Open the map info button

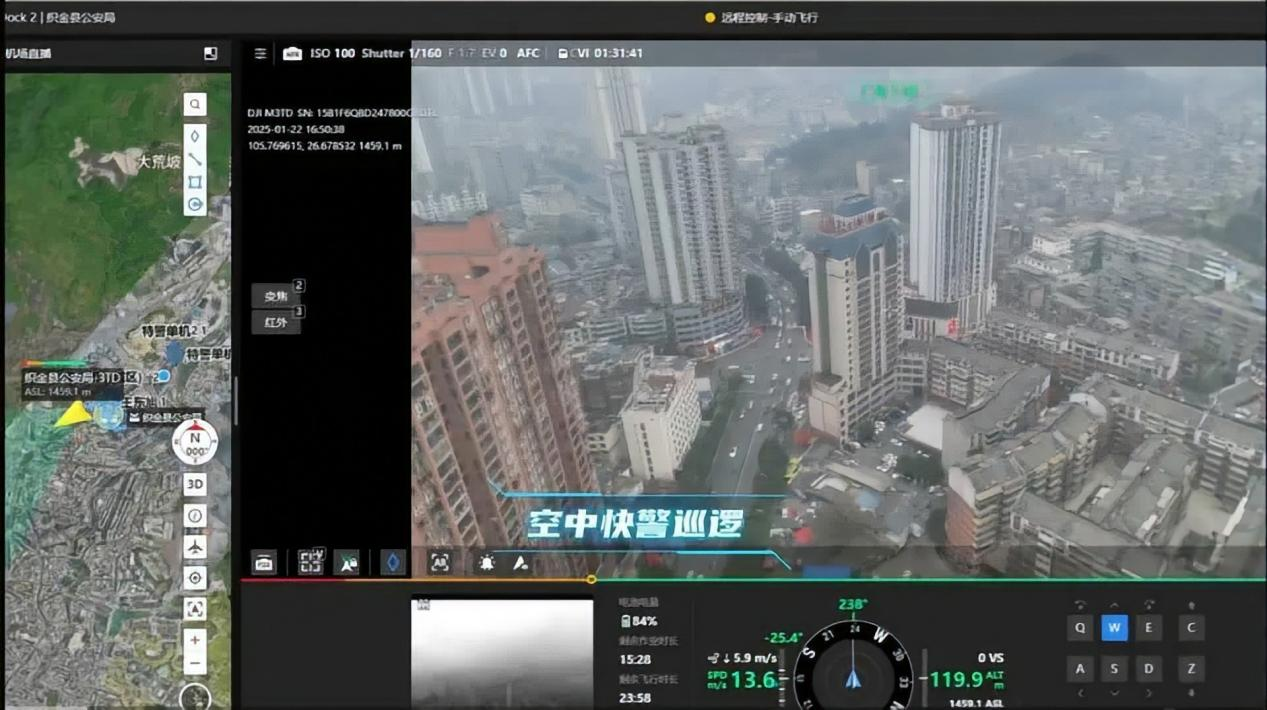195,516
